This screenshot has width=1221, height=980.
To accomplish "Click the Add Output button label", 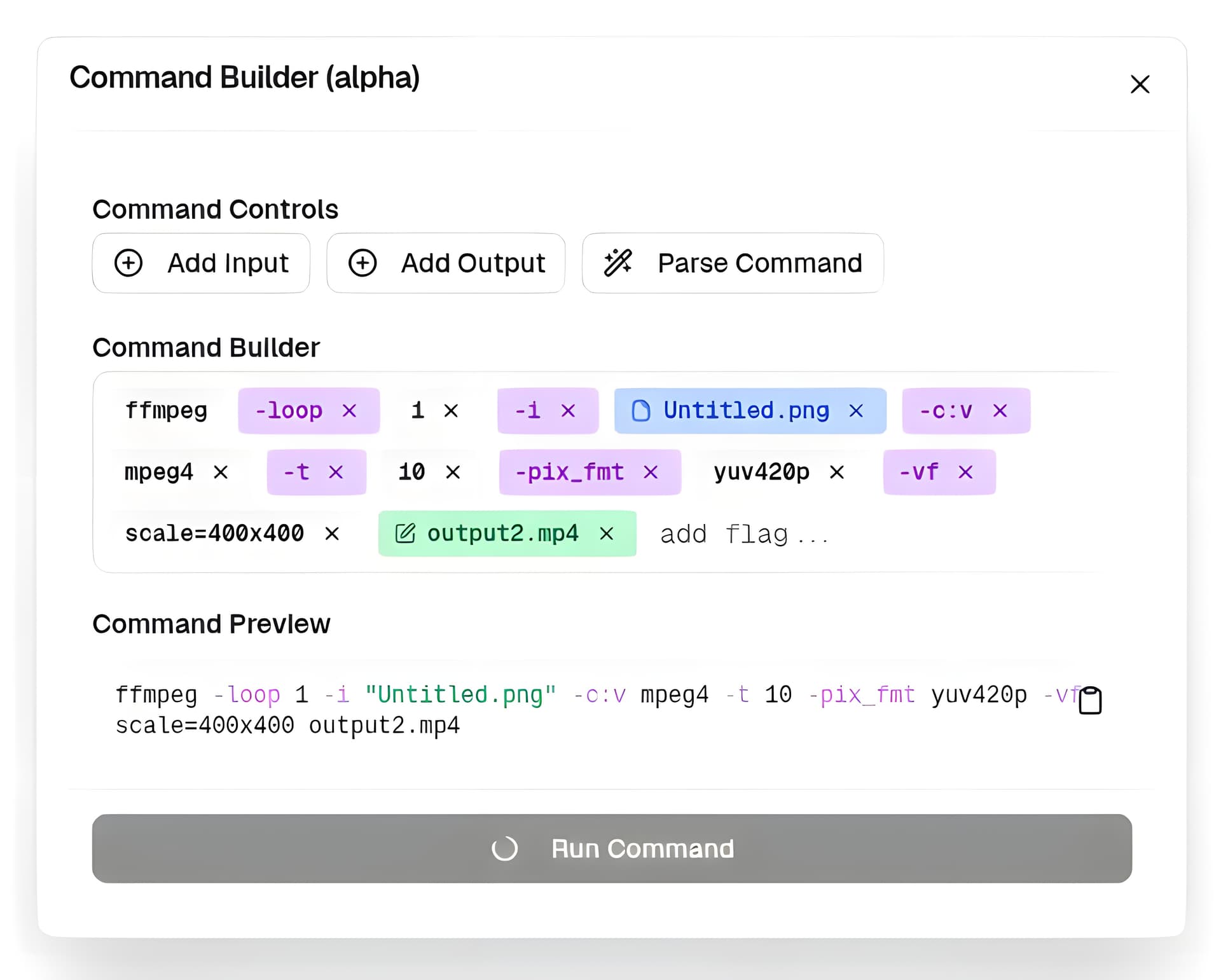I will point(473,263).
